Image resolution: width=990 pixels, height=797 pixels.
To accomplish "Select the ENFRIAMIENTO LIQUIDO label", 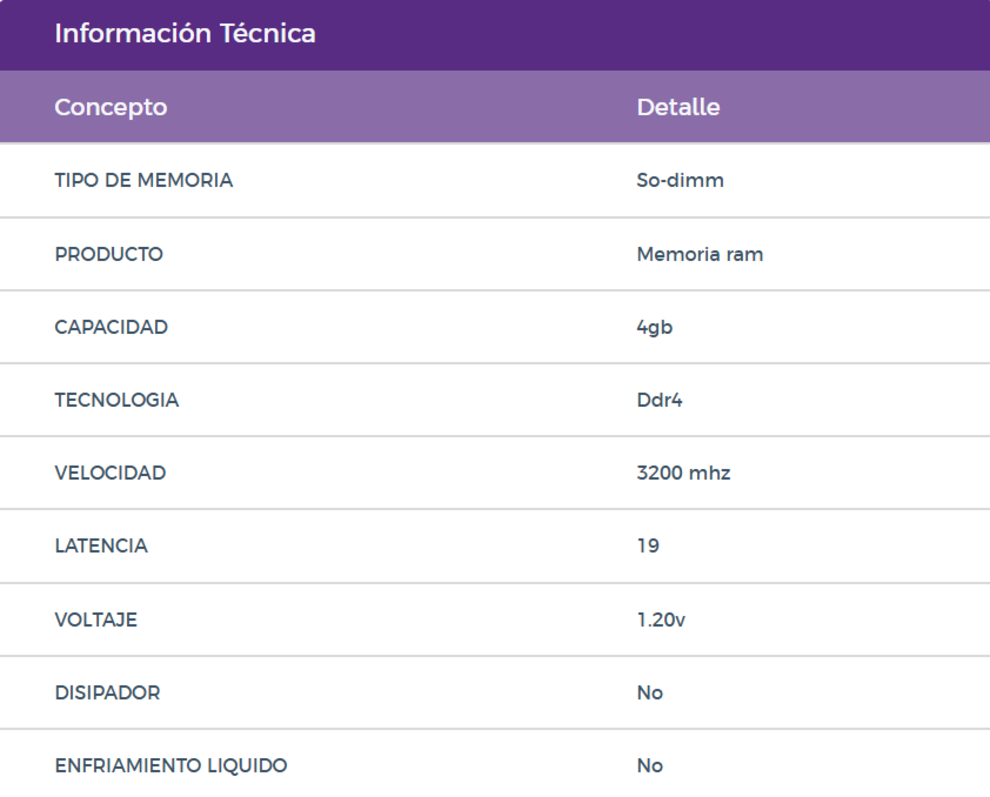I will 171,766.
